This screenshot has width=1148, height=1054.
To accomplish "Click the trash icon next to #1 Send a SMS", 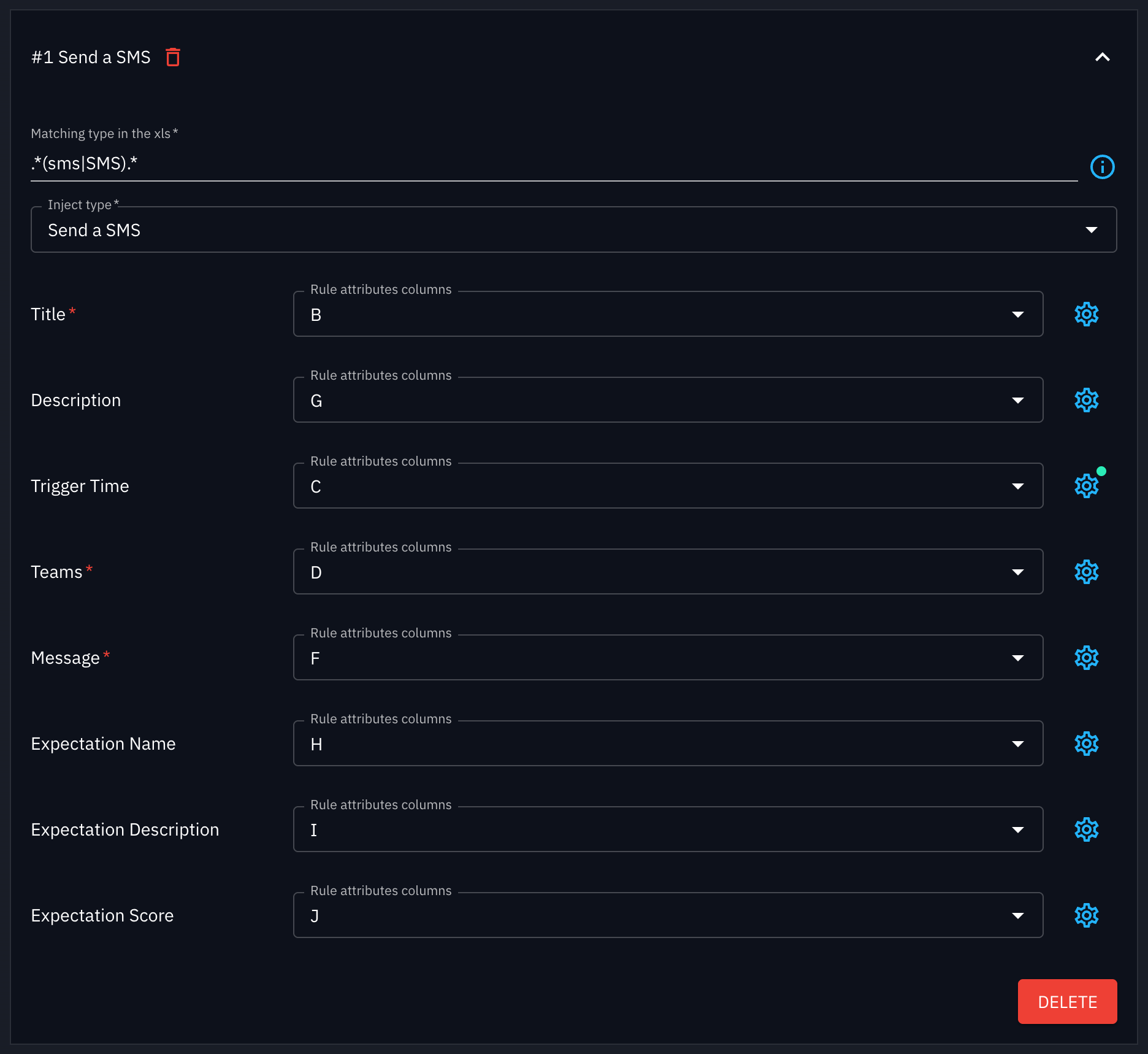I will pyautogui.click(x=174, y=56).
